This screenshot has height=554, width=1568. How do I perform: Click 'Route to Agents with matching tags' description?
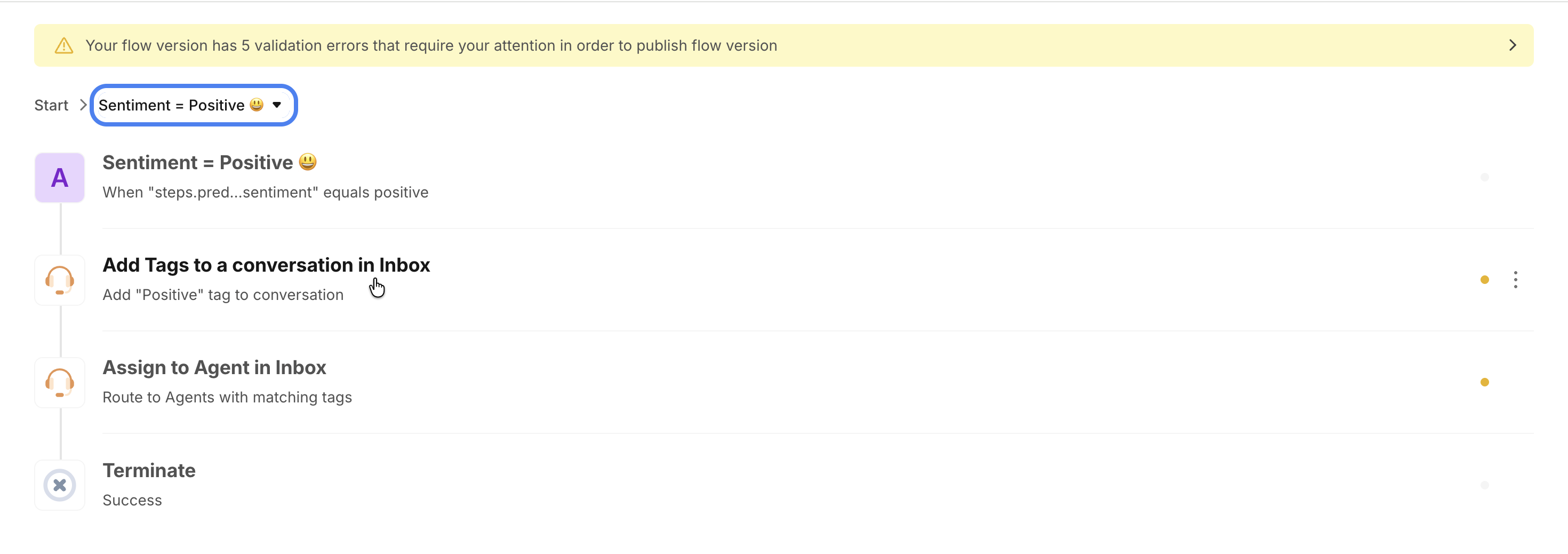227,398
